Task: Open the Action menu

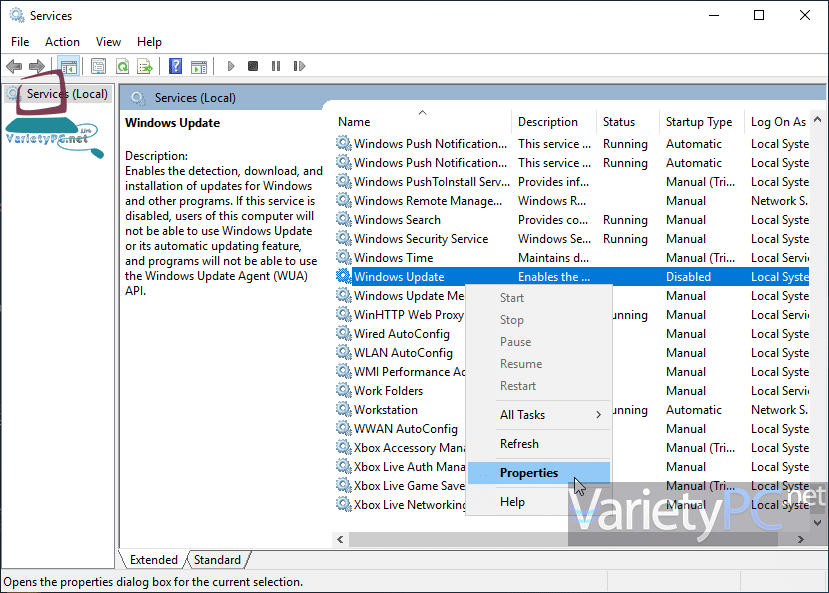Action: coord(62,42)
